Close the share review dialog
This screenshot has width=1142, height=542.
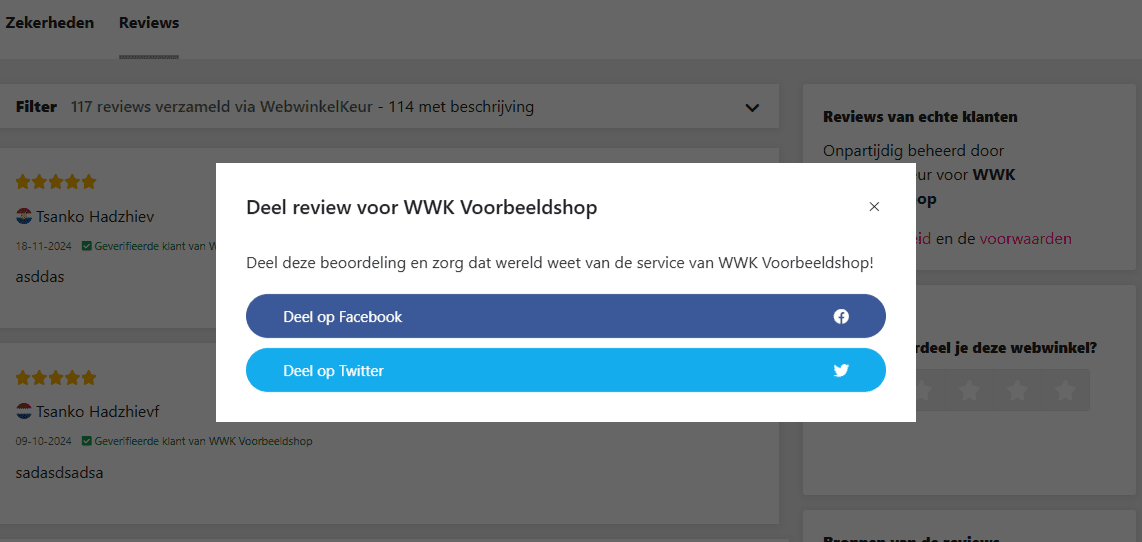[x=874, y=207]
